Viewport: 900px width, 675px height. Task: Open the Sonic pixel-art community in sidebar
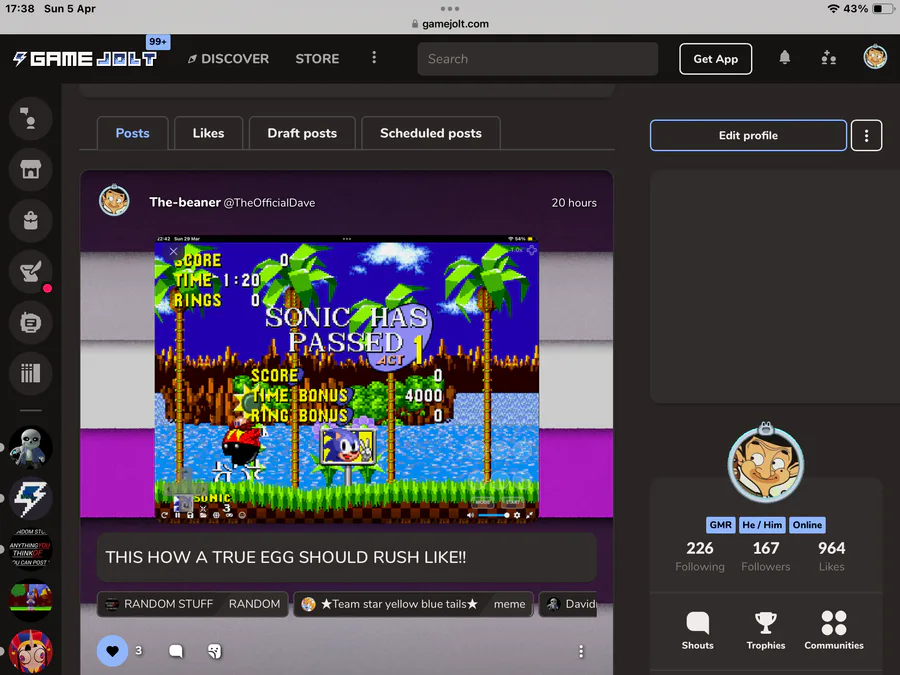pyautogui.click(x=30, y=600)
